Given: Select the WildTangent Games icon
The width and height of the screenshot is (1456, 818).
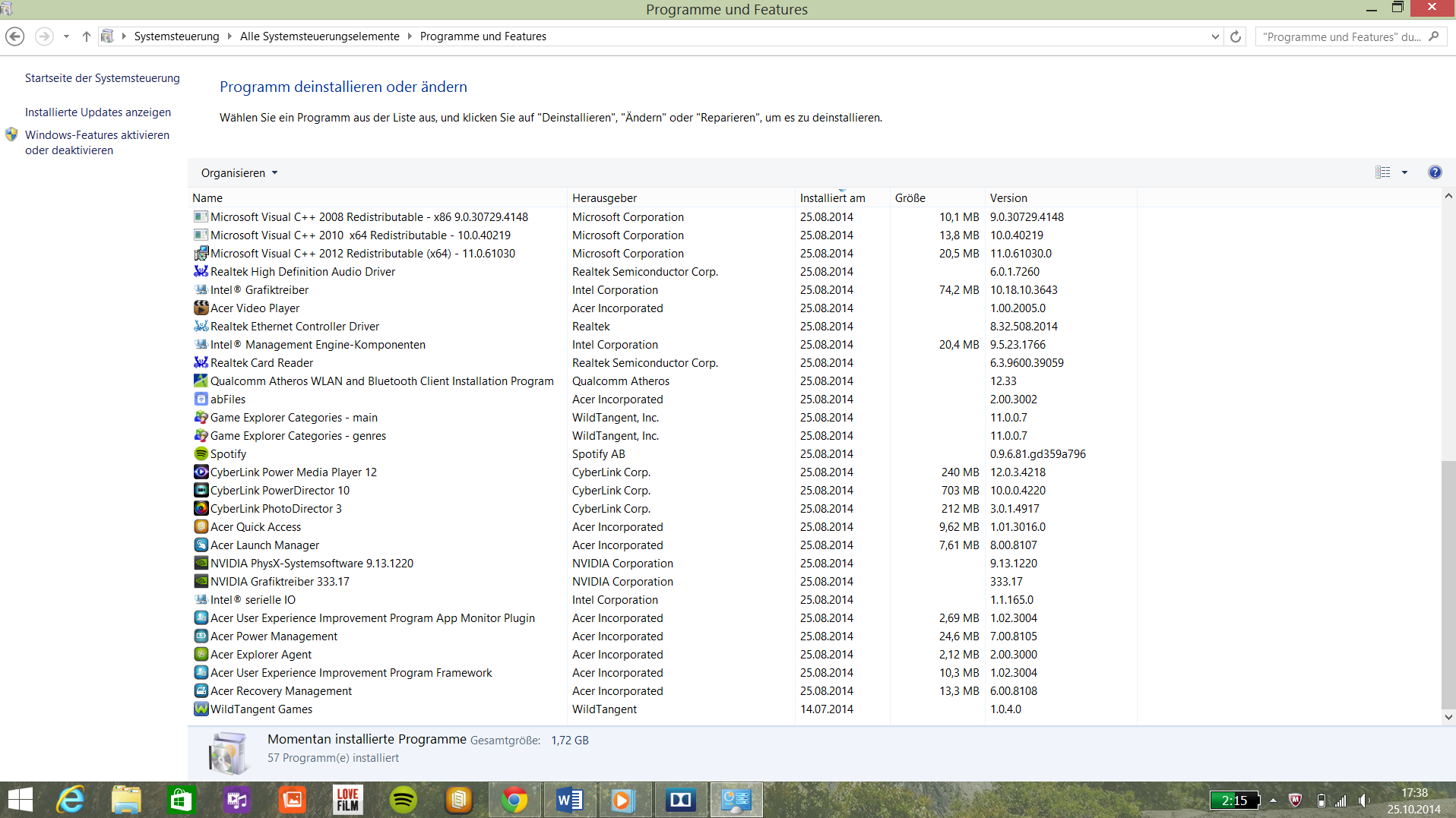Looking at the screenshot, I should point(201,709).
